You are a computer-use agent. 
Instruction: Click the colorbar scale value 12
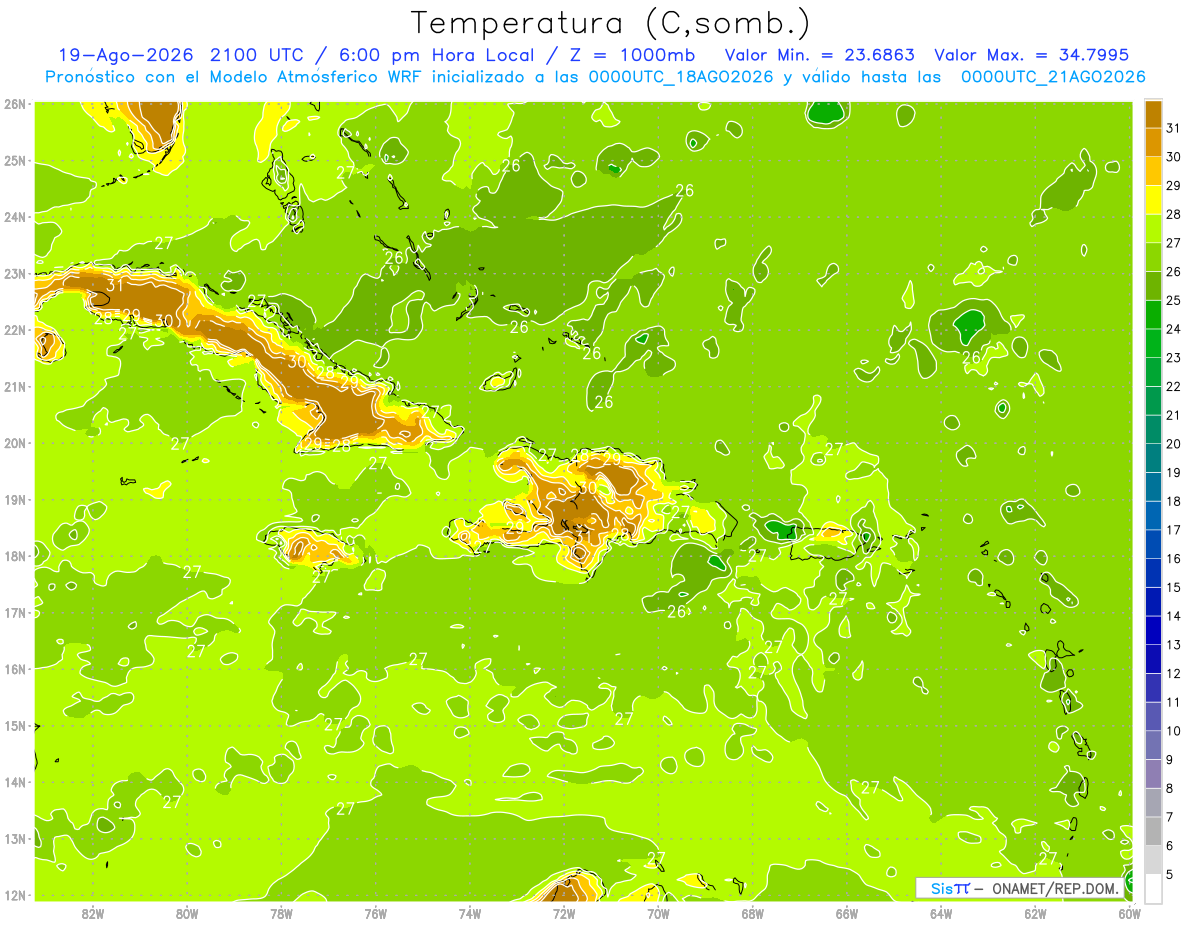(1174, 674)
